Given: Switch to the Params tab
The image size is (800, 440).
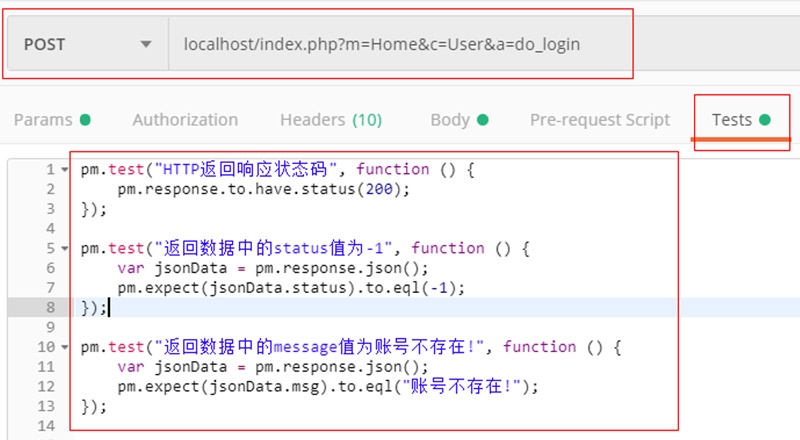Looking at the screenshot, I should coord(43,120).
